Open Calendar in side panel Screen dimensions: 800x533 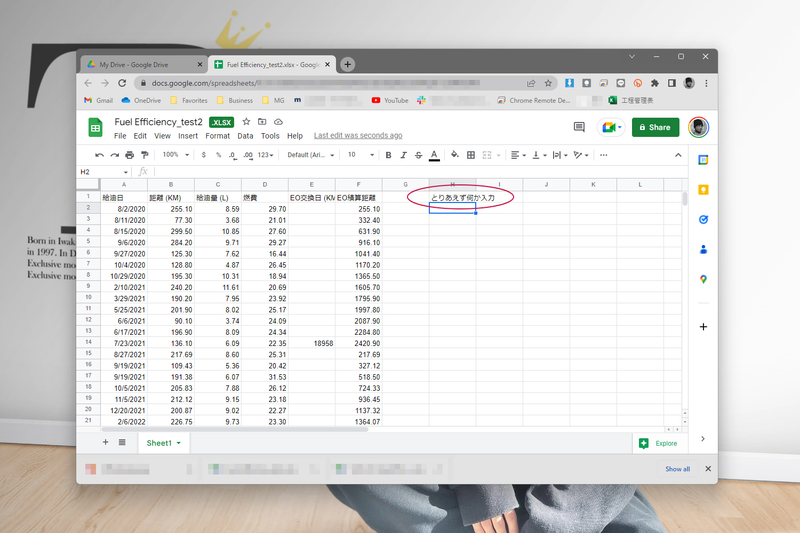703,160
